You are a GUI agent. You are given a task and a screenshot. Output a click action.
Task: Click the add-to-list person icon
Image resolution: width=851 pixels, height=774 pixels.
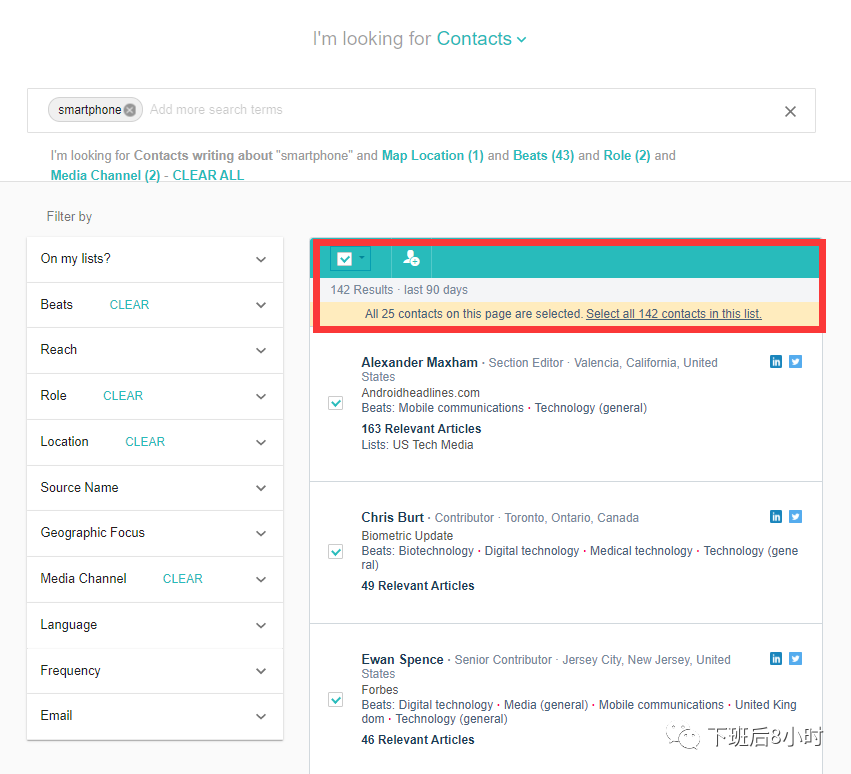411,258
